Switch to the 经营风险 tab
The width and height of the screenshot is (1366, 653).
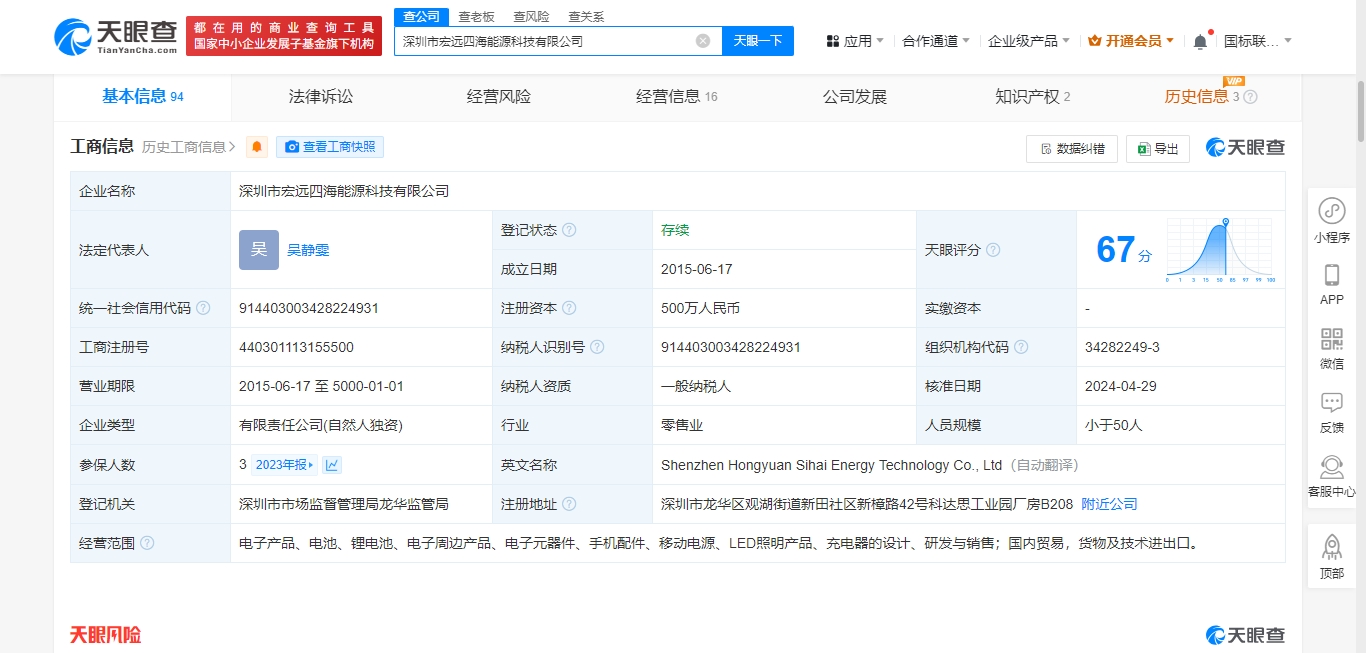pos(499,97)
